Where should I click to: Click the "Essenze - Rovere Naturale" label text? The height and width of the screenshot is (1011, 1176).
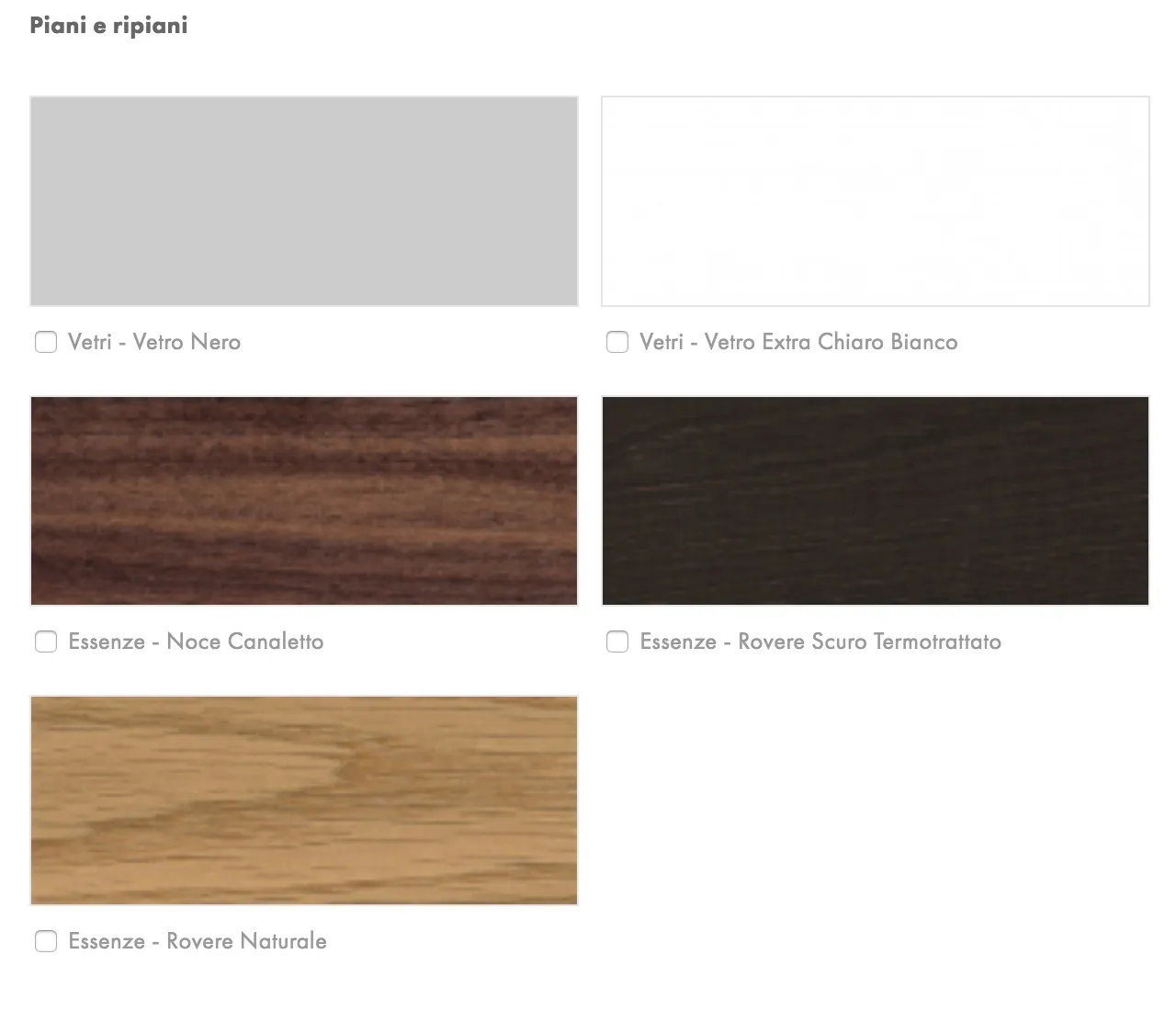198,941
